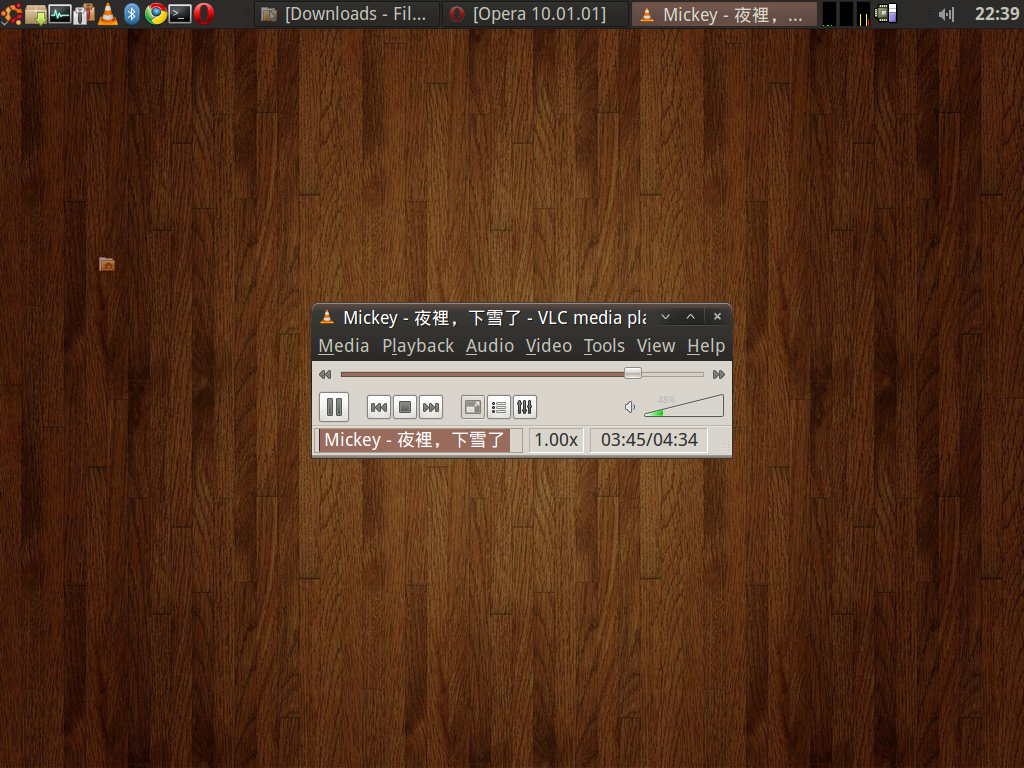Open VLC extended settings equalizer icon
Image resolution: width=1024 pixels, height=768 pixels.
click(525, 408)
